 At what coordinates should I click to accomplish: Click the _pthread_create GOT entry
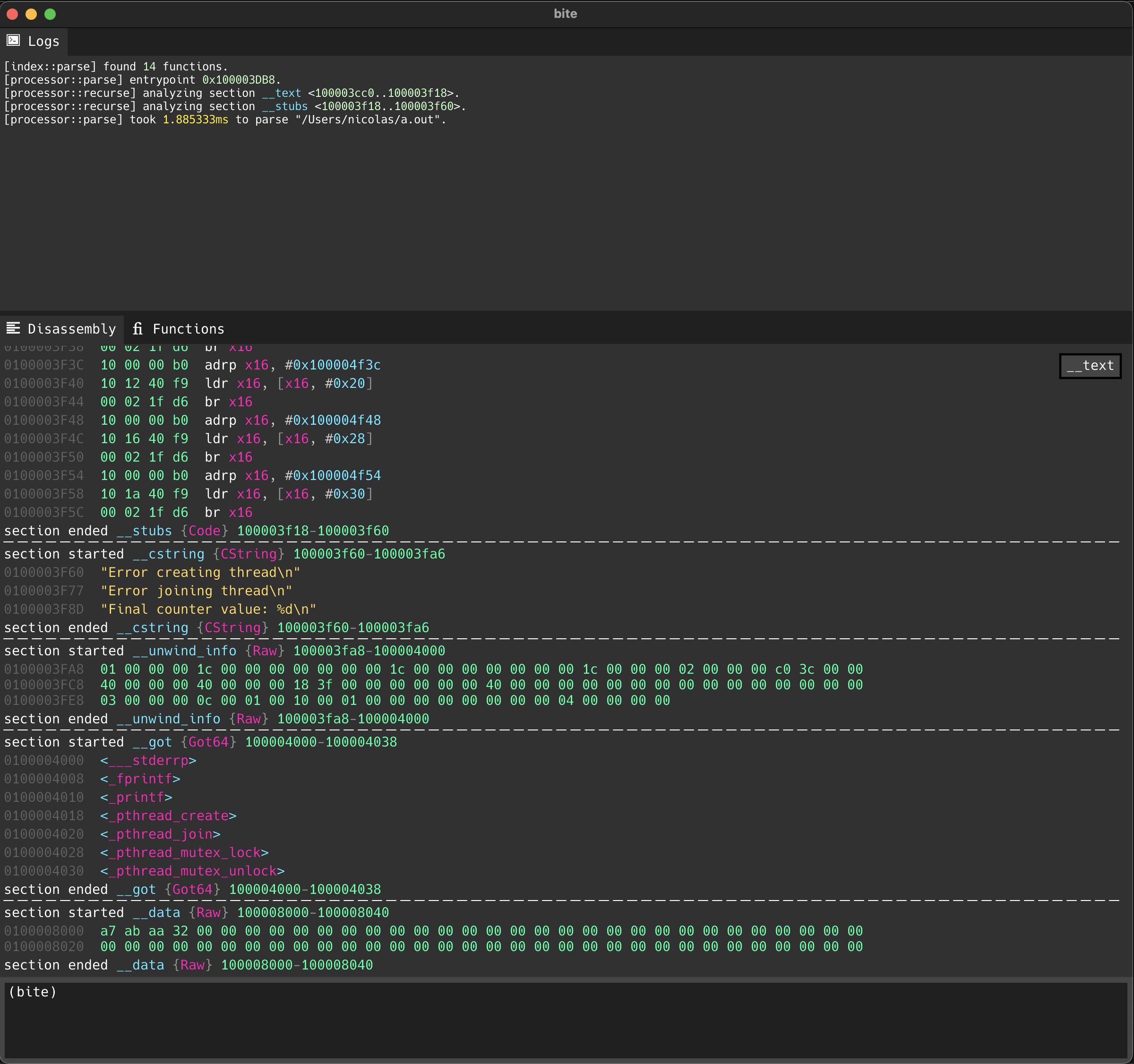click(168, 816)
